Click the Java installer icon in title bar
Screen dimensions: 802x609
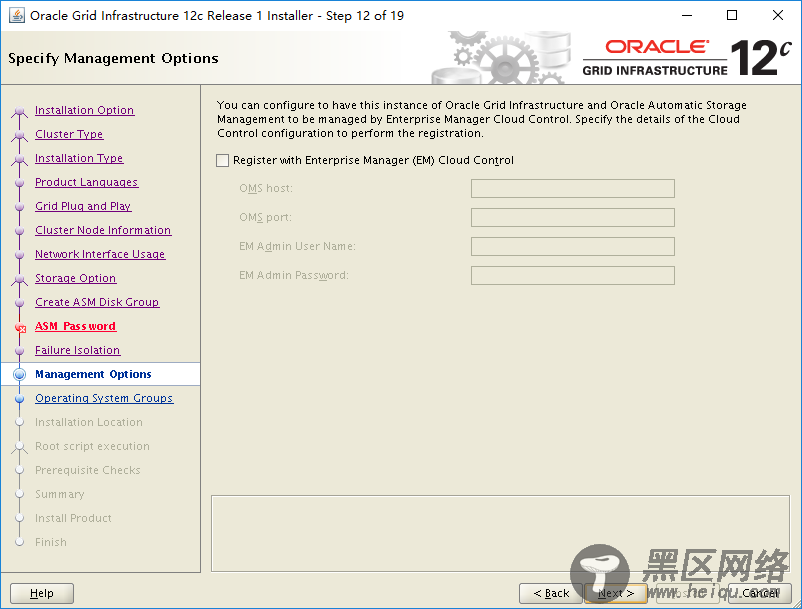coord(17,15)
